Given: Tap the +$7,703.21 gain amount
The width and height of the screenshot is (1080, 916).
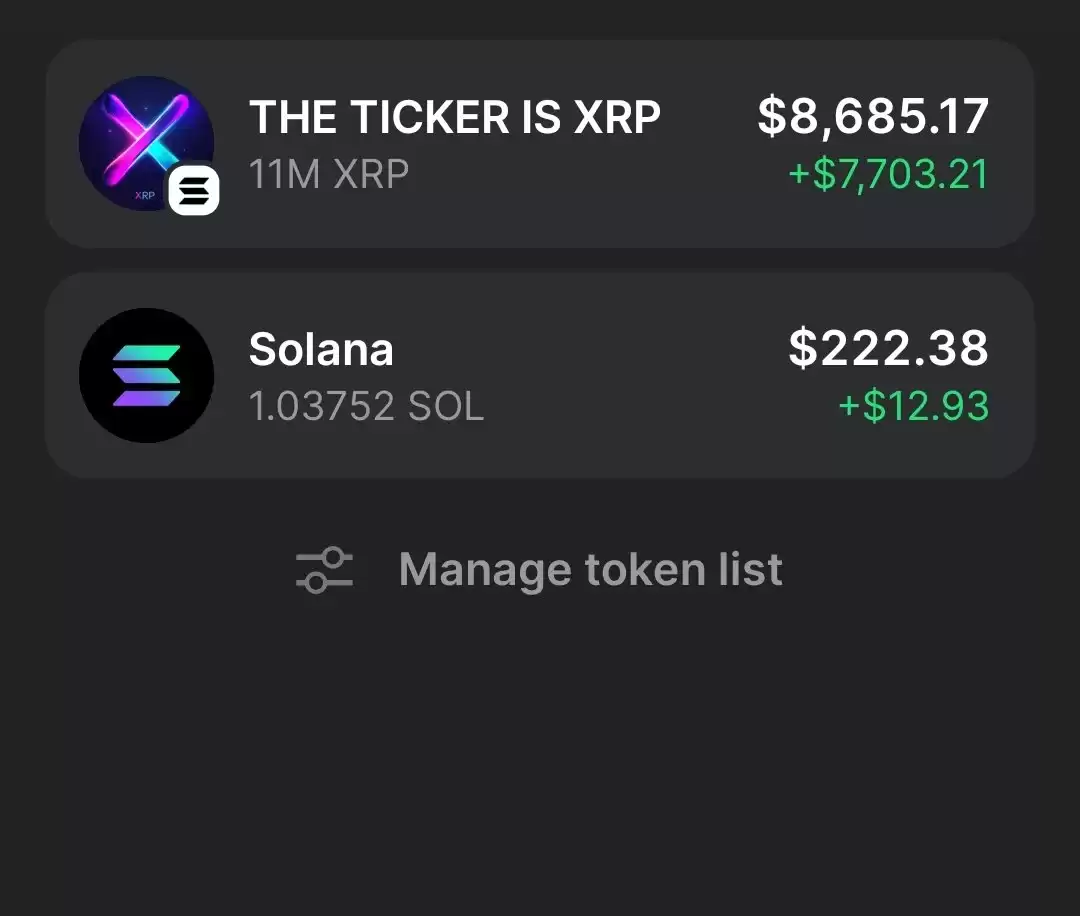Looking at the screenshot, I should click(889, 174).
